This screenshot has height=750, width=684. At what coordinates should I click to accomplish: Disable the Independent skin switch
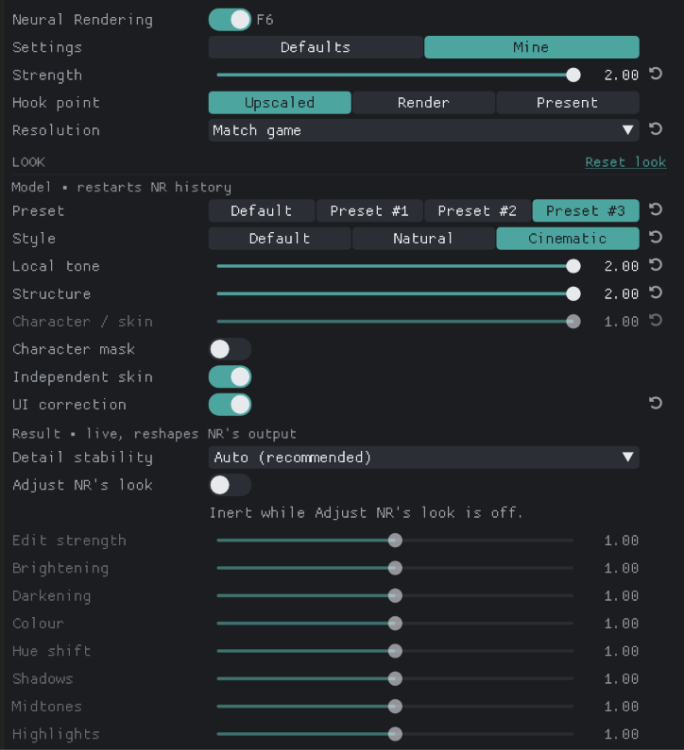pos(230,377)
